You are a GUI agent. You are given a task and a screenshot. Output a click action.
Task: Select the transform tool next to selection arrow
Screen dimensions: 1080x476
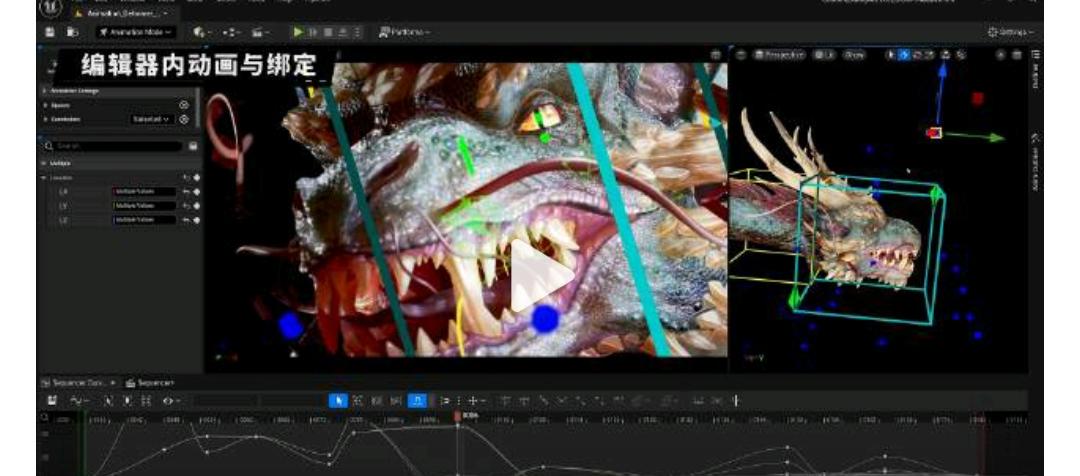click(357, 400)
